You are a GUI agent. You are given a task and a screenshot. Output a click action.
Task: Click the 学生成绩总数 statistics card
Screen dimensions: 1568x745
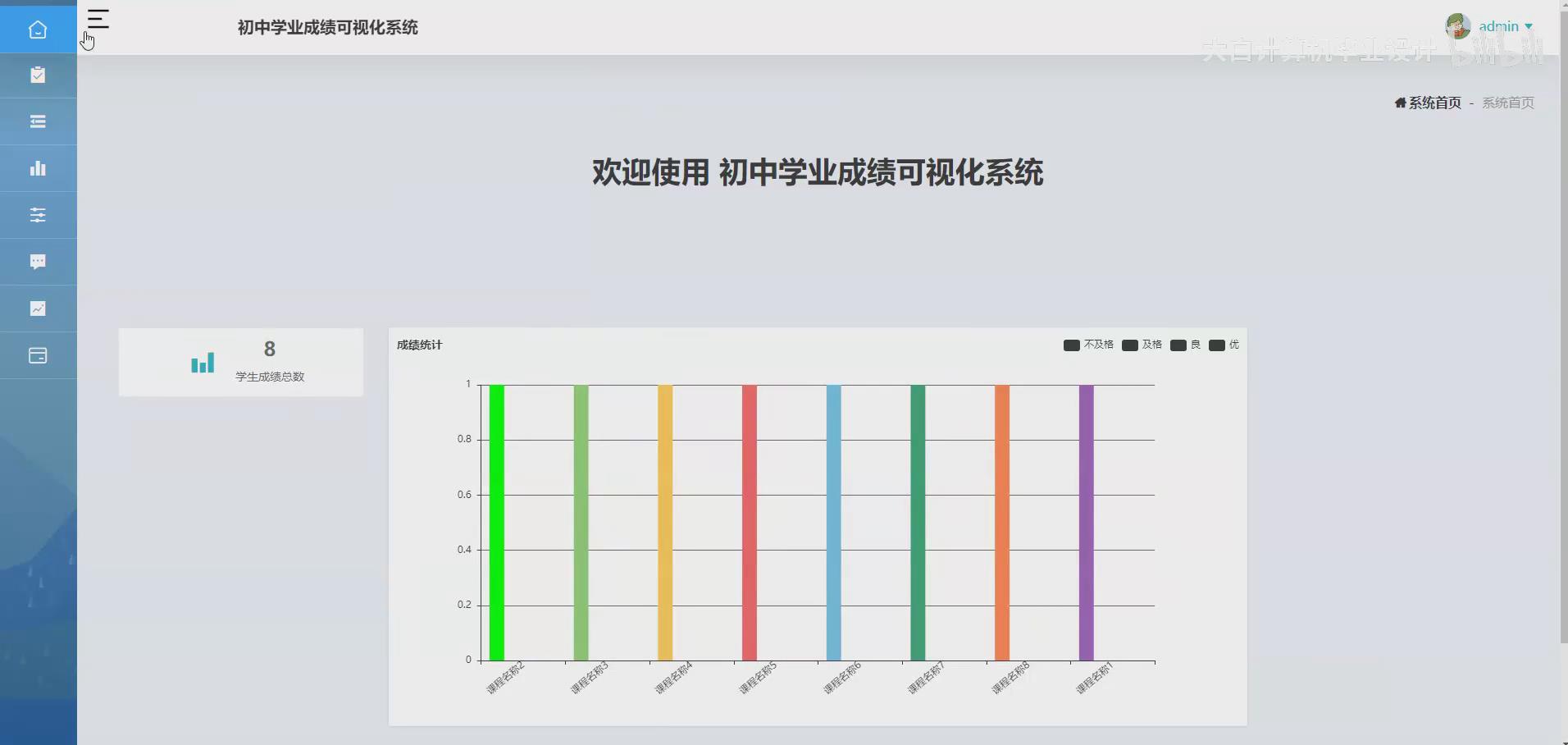point(240,362)
